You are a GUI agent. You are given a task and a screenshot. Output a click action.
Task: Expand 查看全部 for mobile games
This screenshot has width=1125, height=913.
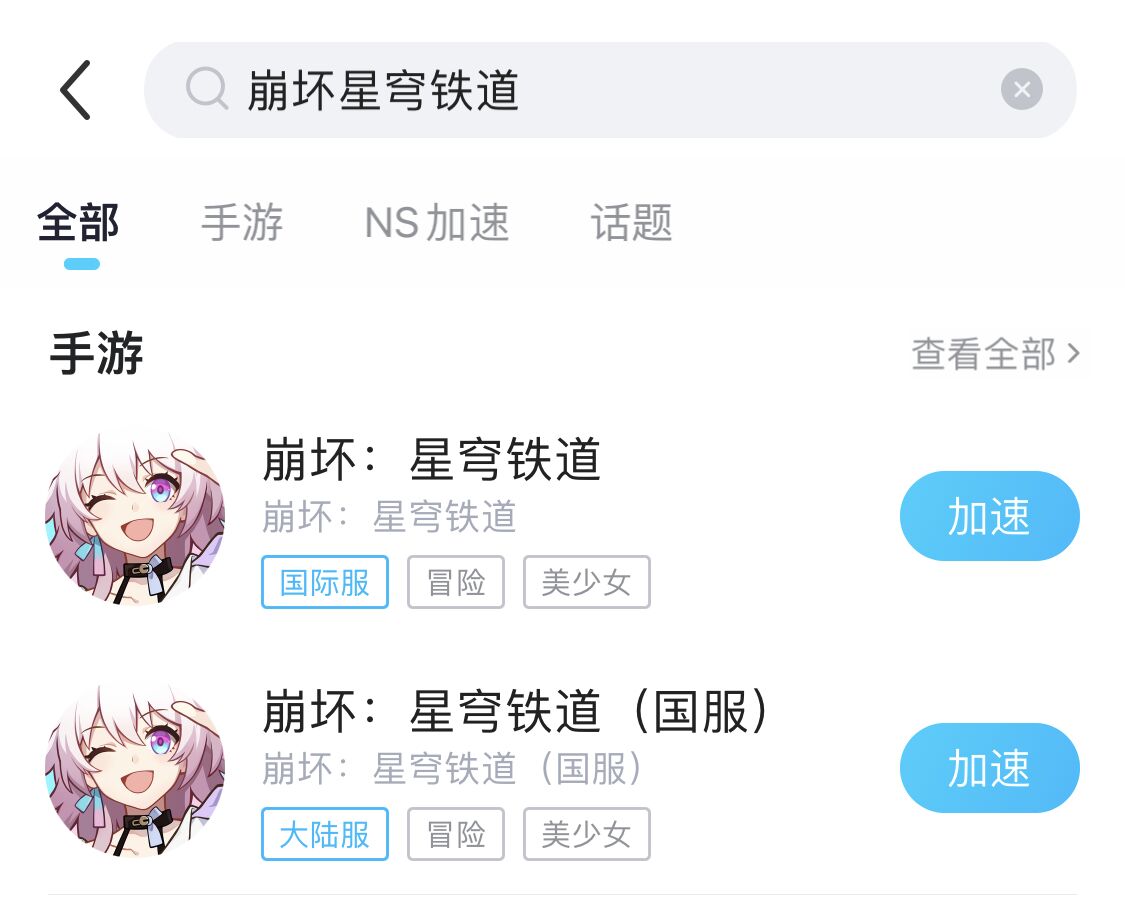(996, 354)
